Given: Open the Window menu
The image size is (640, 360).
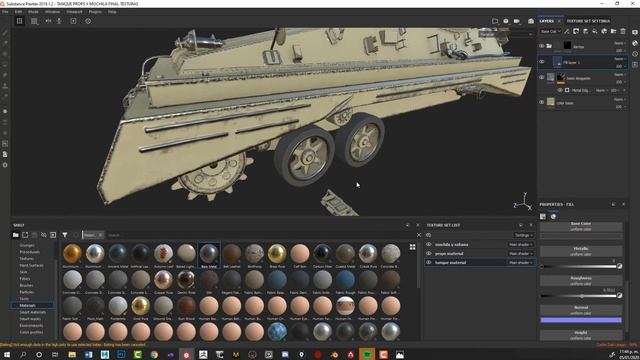Looking at the screenshot, I should [52, 12].
